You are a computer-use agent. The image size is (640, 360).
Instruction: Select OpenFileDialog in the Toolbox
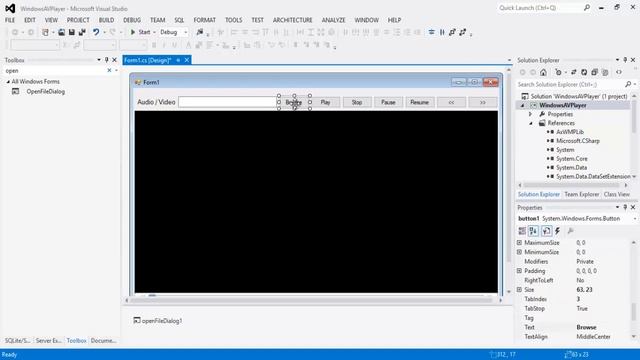point(46,91)
